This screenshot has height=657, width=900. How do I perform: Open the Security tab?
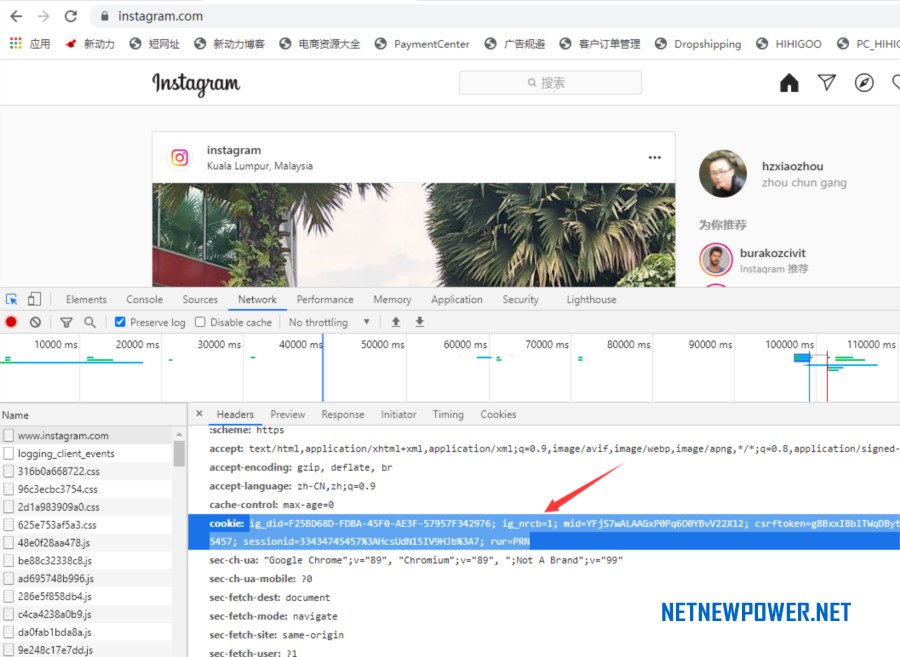521,300
